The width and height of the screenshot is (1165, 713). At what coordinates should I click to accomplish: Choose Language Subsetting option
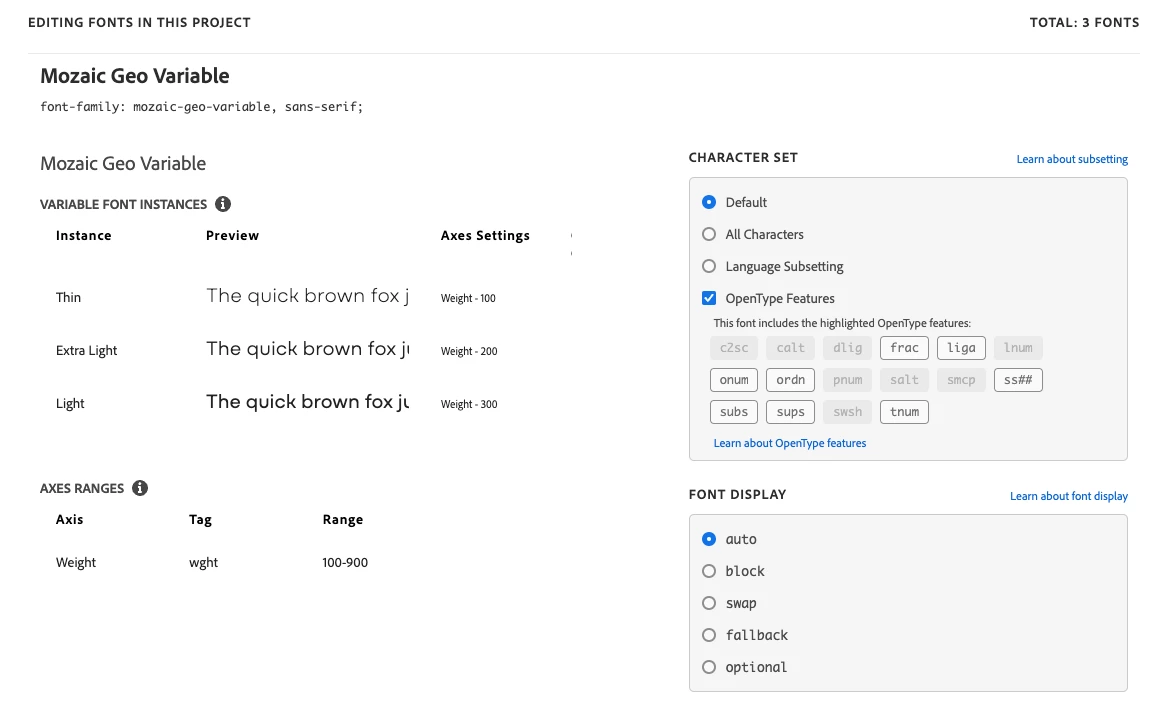click(x=709, y=266)
